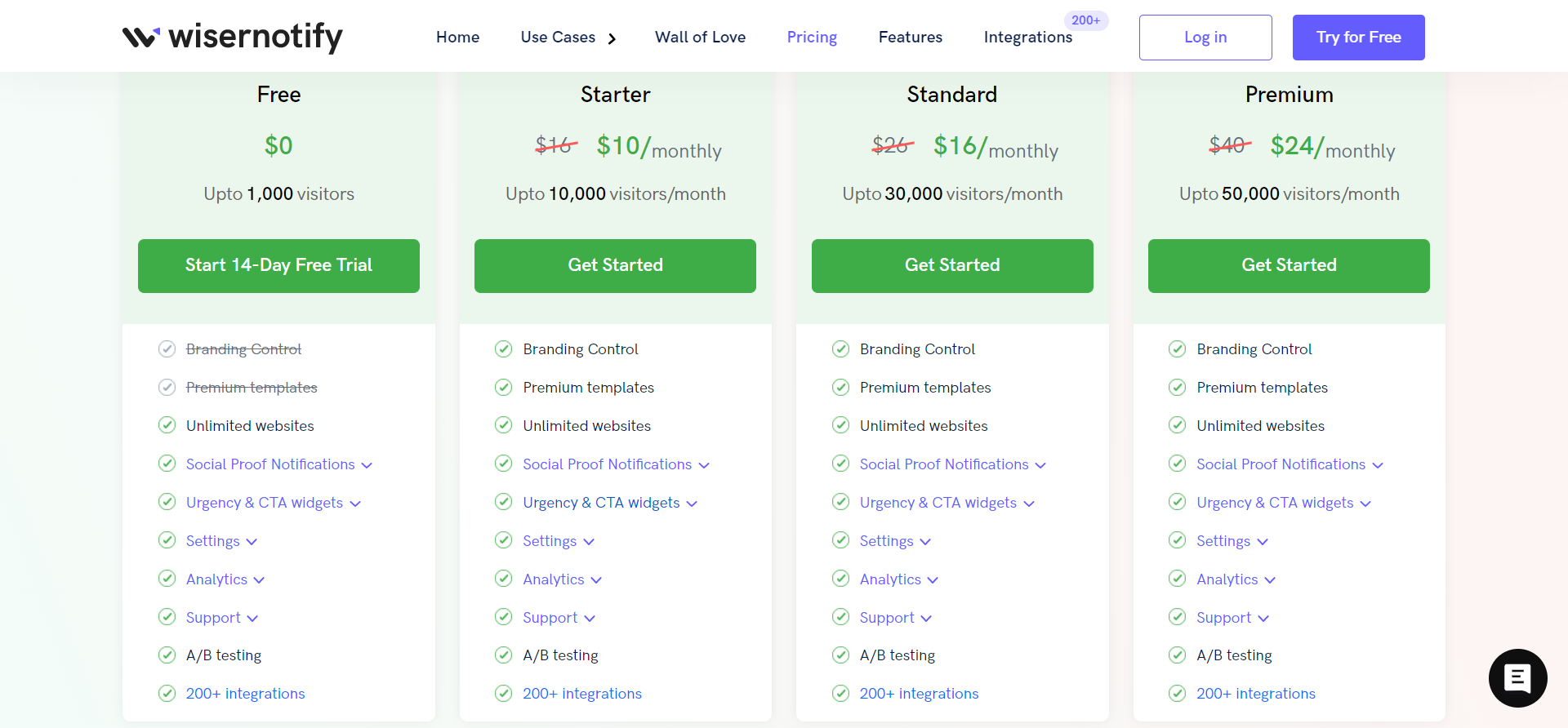
Task: Click greyed check icon beside Free Branding Control
Action: pos(167,349)
